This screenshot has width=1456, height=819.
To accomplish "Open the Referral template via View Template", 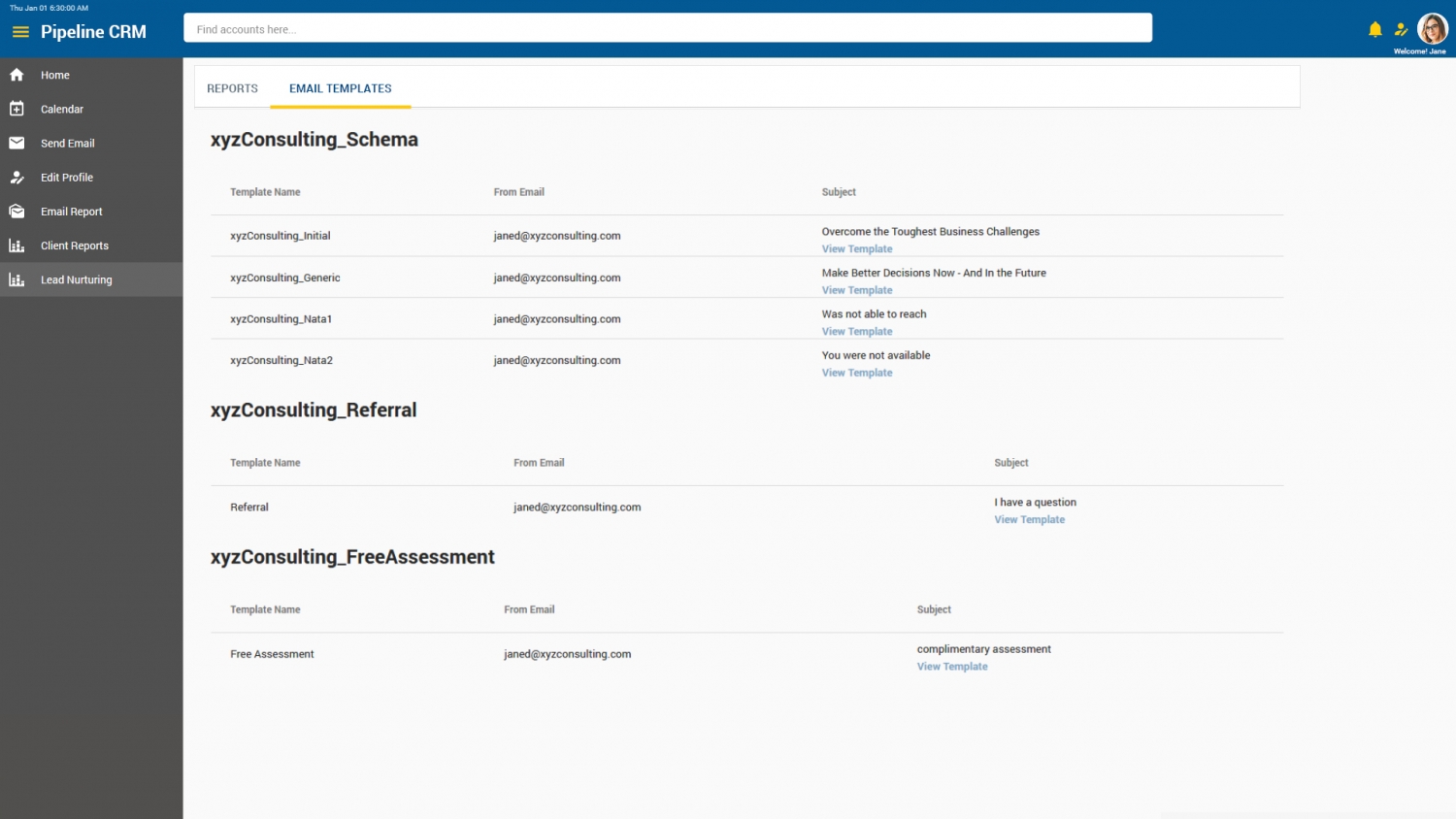I will click(x=1029, y=519).
